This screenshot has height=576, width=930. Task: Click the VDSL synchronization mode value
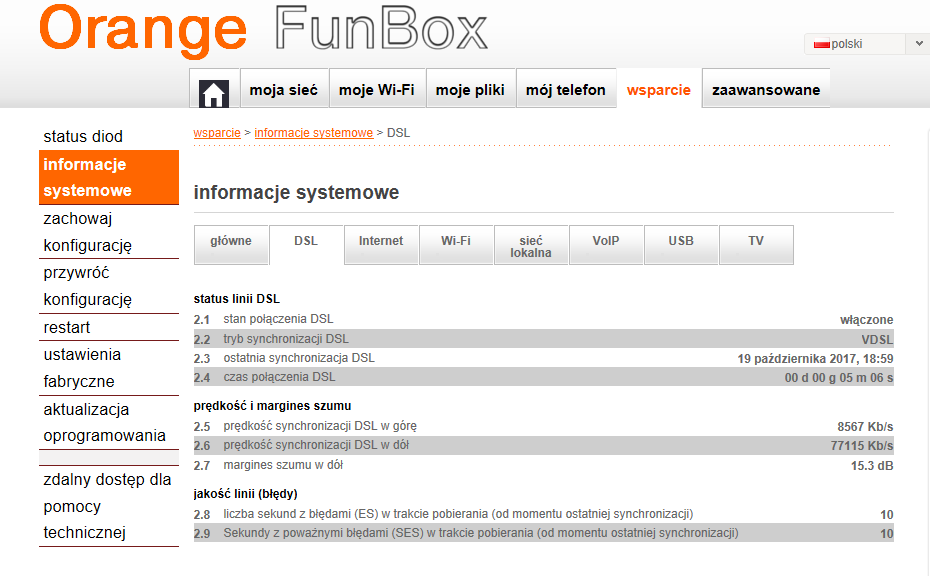click(877, 339)
